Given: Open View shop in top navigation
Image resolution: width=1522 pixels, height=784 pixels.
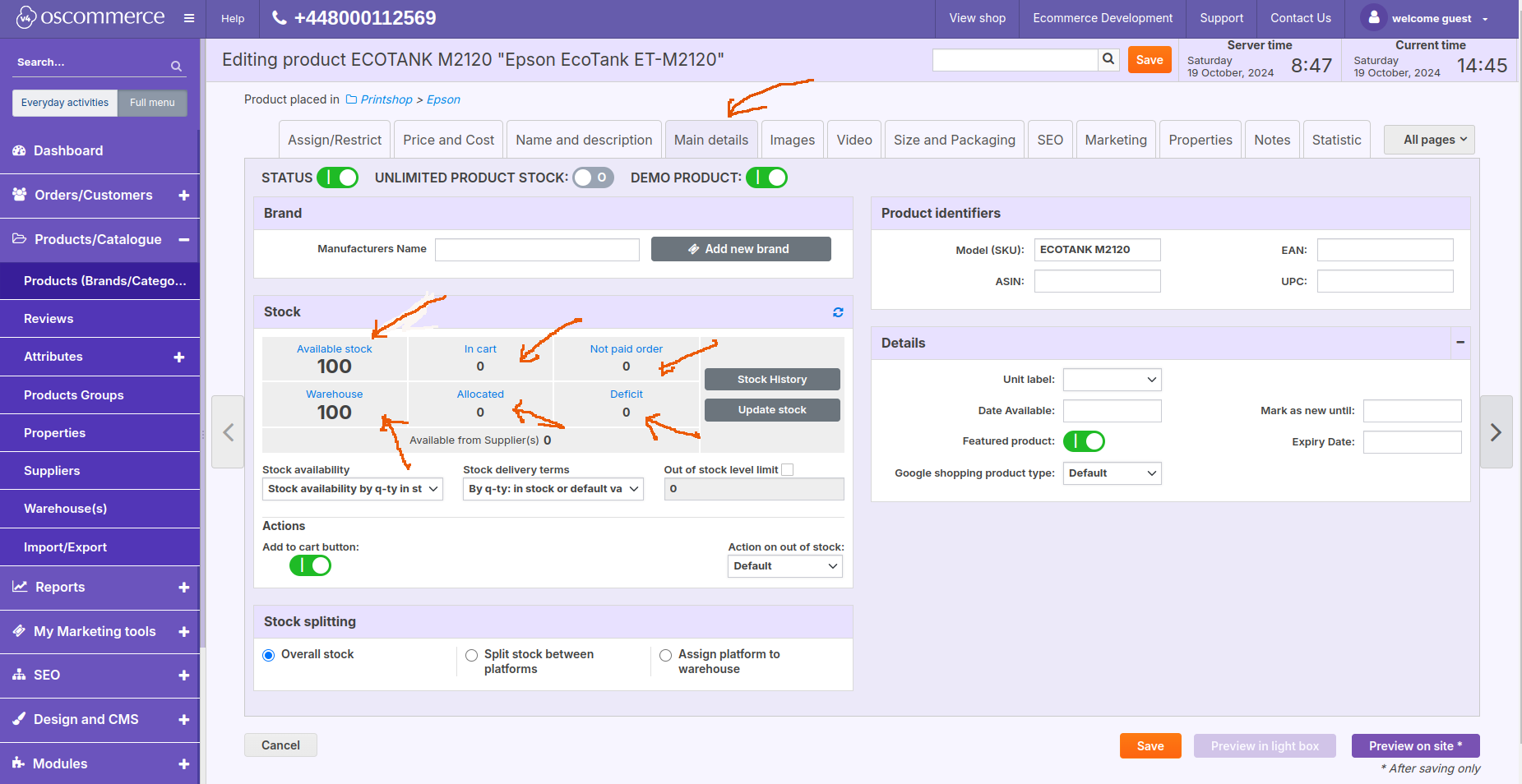Looking at the screenshot, I should (977, 18).
